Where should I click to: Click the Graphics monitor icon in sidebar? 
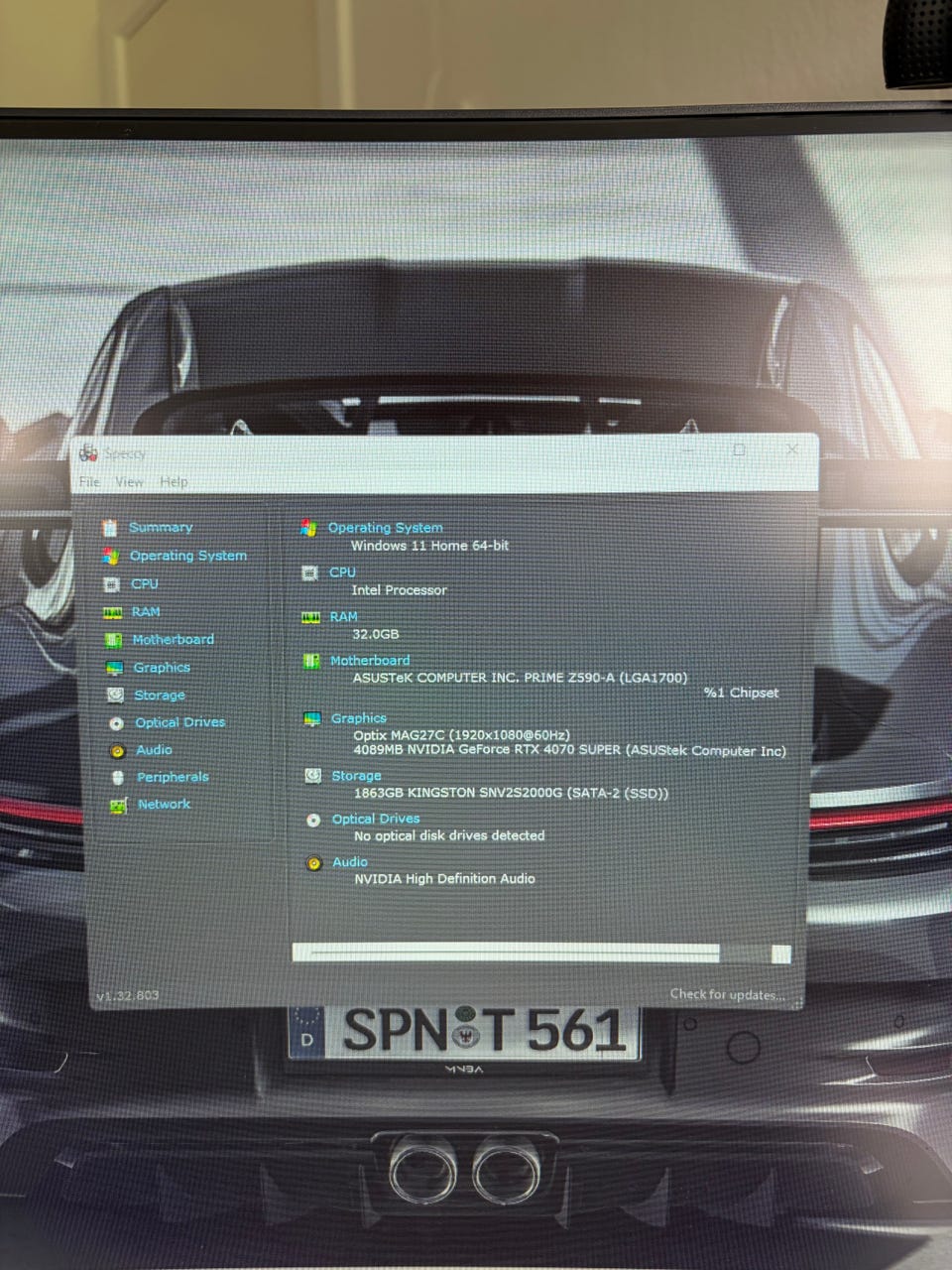(x=115, y=668)
